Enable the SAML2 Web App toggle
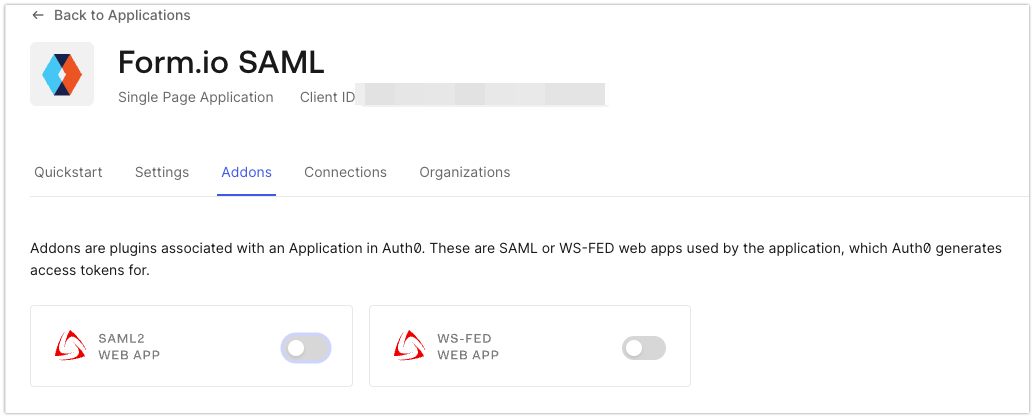 pos(306,348)
